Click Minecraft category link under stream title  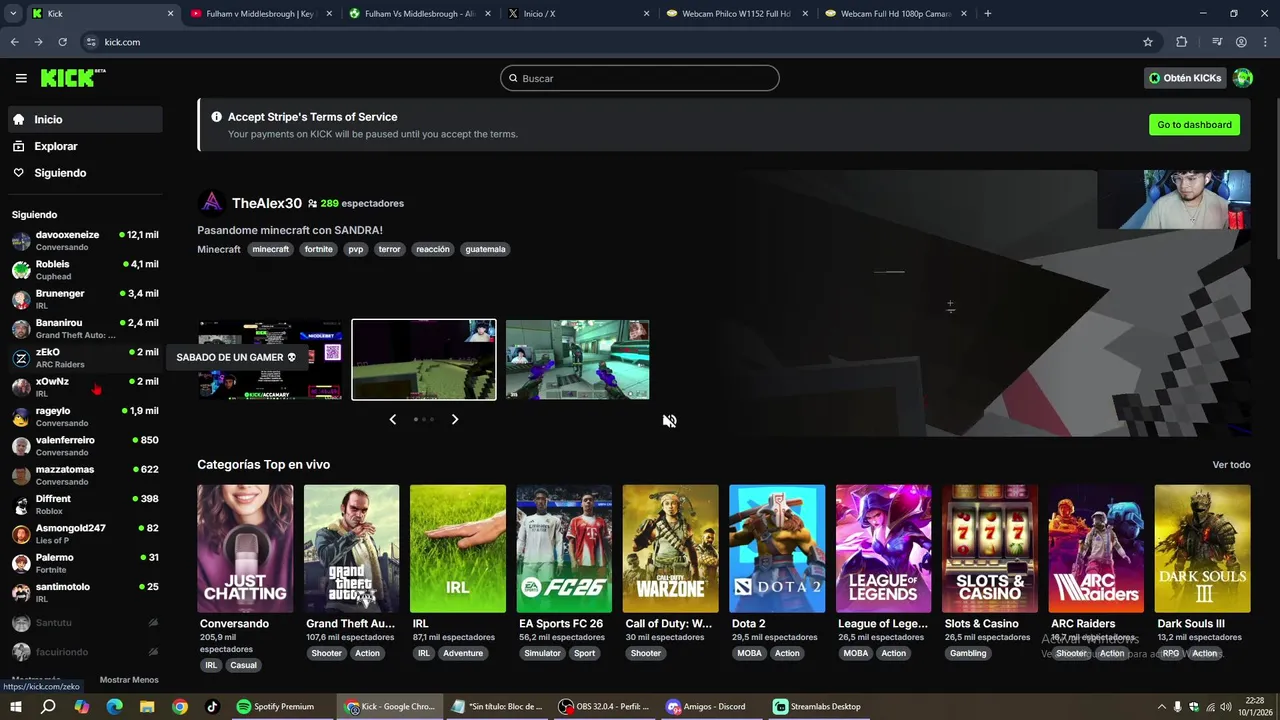pyautogui.click(x=219, y=249)
